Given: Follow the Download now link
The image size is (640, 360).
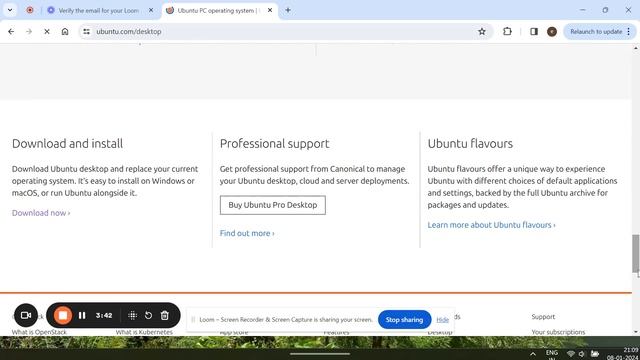Looking at the screenshot, I should pos(41,213).
